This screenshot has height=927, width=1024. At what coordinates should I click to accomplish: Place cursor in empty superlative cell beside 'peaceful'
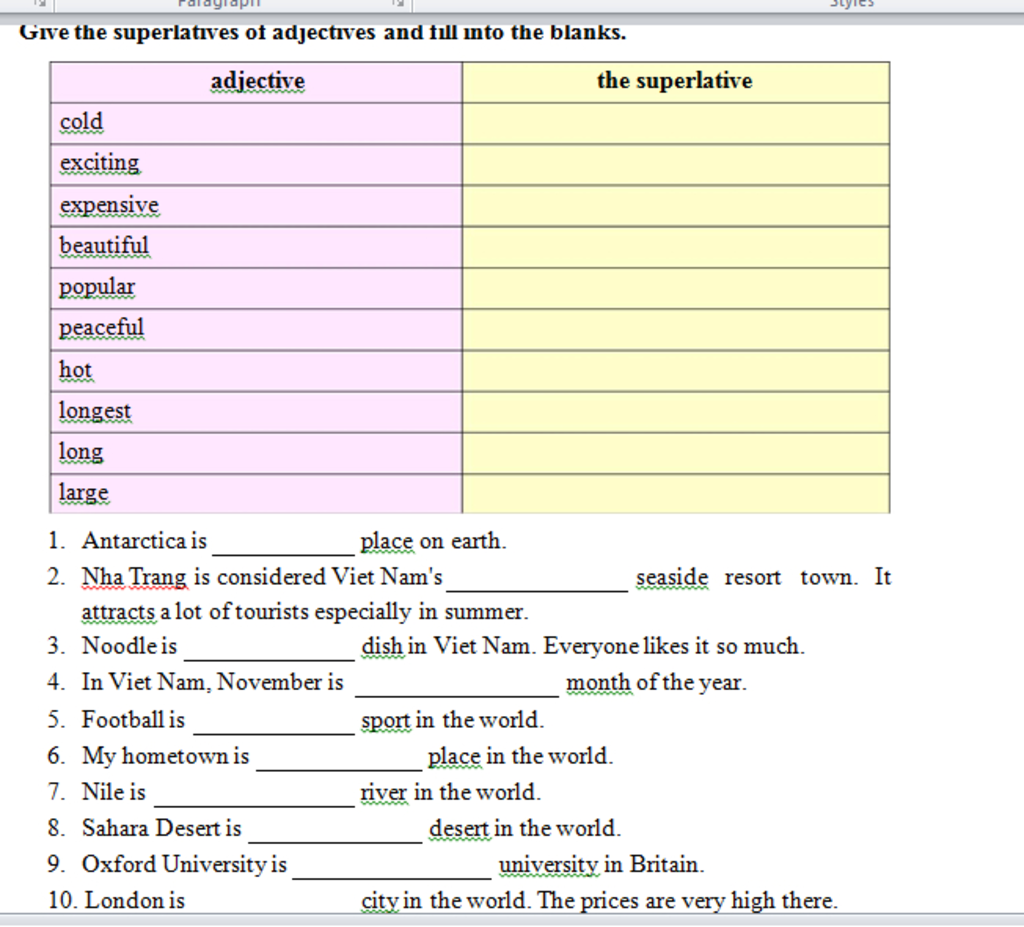click(x=675, y=329)
